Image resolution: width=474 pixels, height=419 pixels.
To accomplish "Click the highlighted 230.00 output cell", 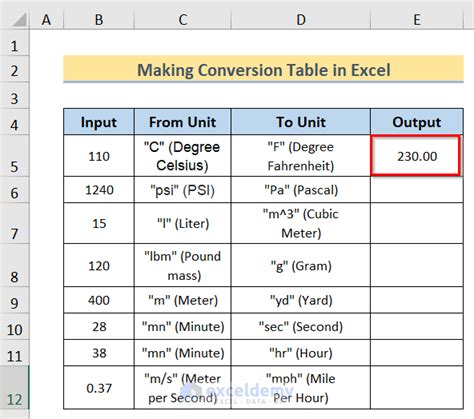I will click(x=417, y=156).
